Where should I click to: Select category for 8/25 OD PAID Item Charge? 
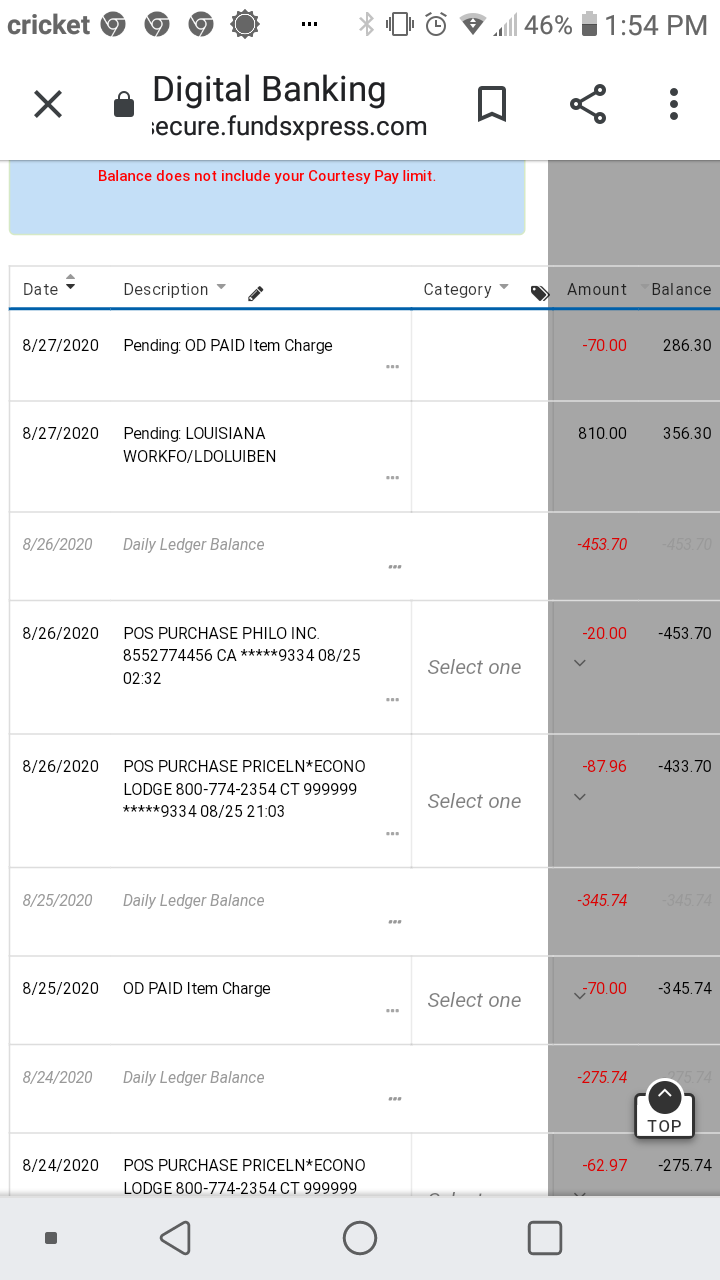tap(474, 1000)
